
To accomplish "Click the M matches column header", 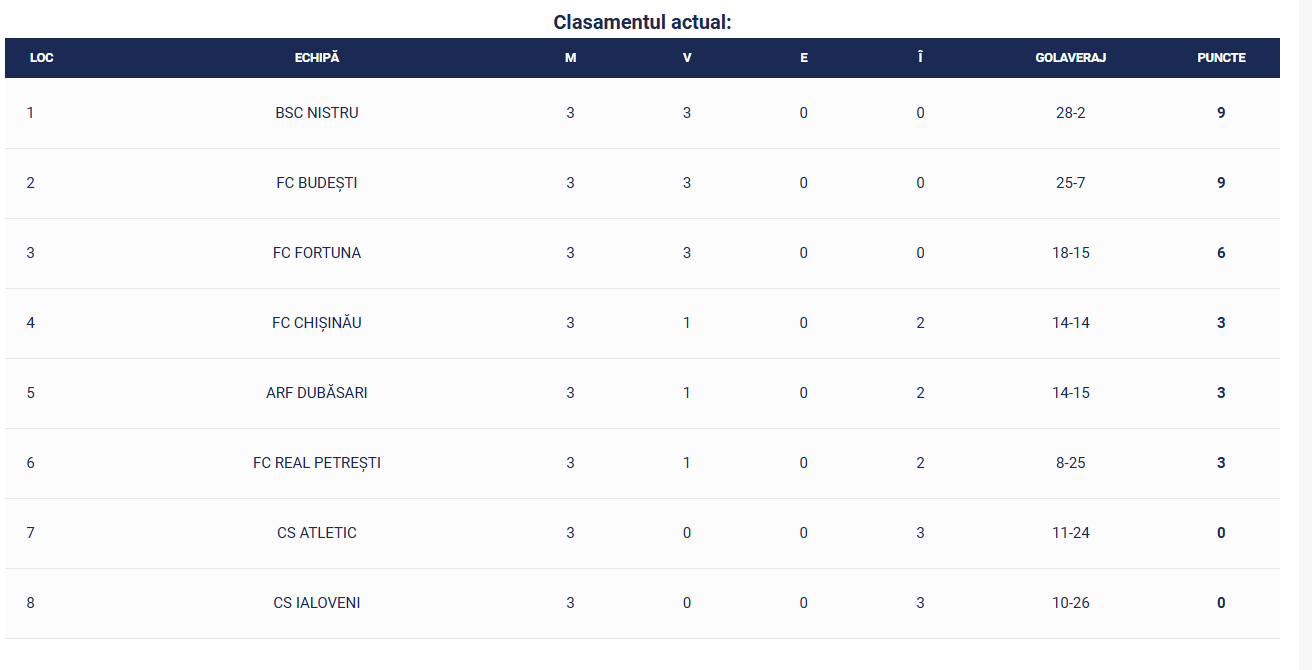I will (570, 58).
